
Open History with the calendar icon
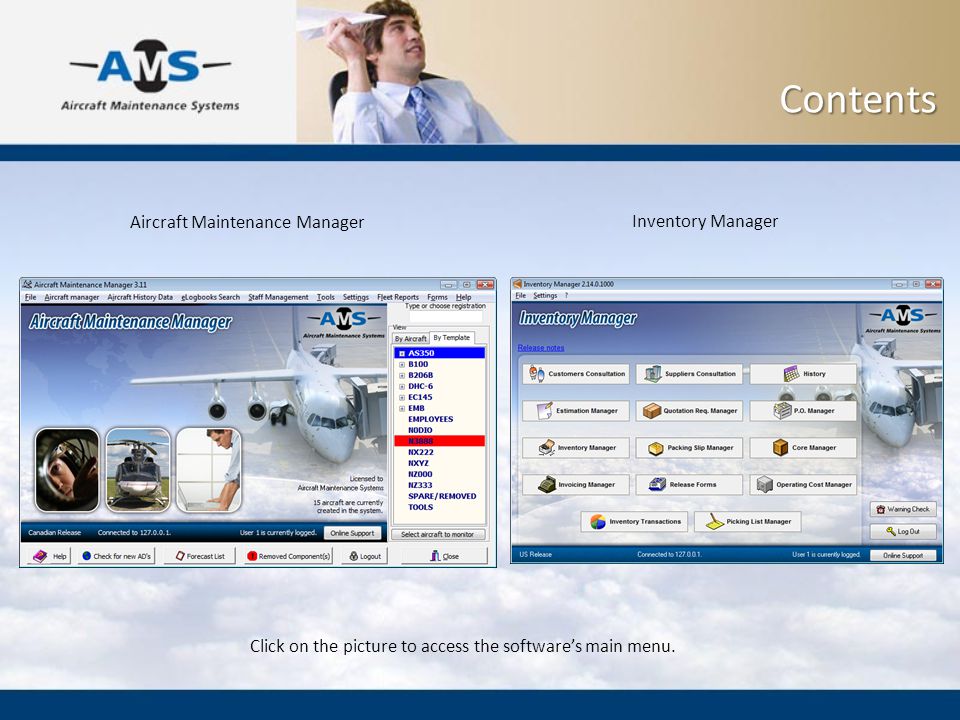(x=792, y=373)
